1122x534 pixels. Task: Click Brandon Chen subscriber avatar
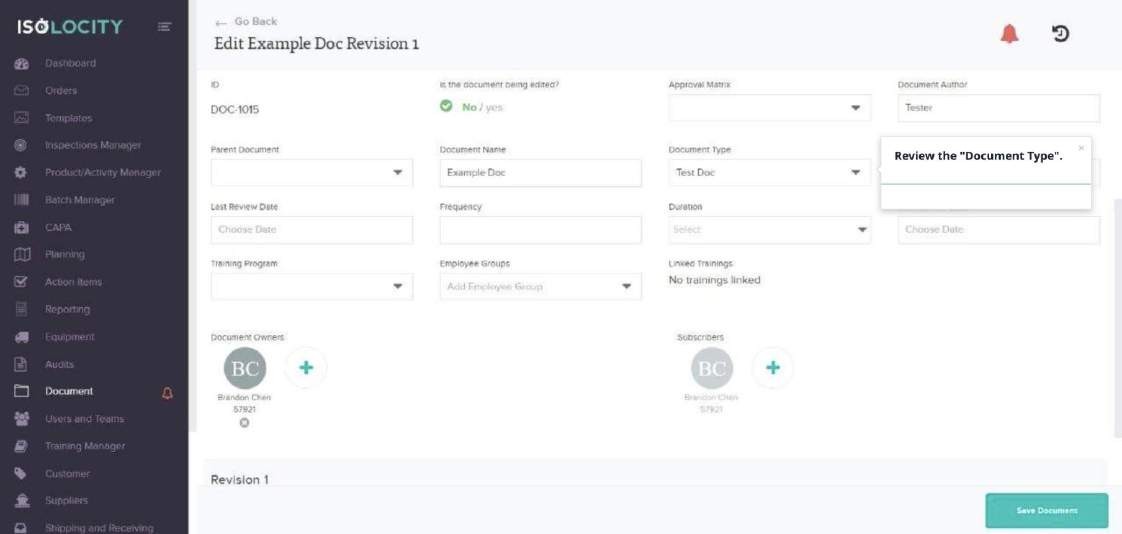712,368
